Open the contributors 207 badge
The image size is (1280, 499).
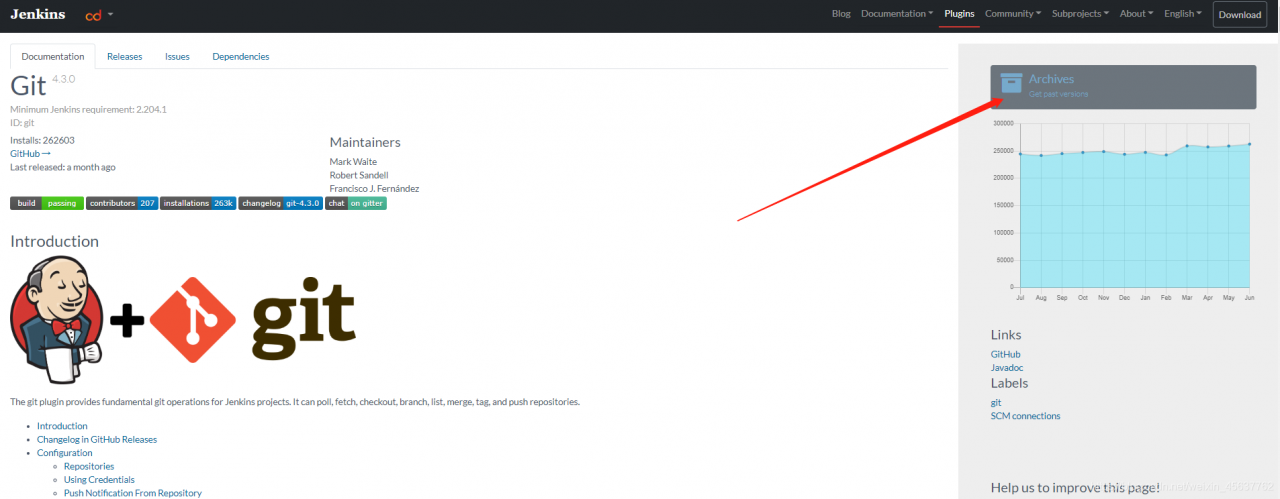coord(122,203)
